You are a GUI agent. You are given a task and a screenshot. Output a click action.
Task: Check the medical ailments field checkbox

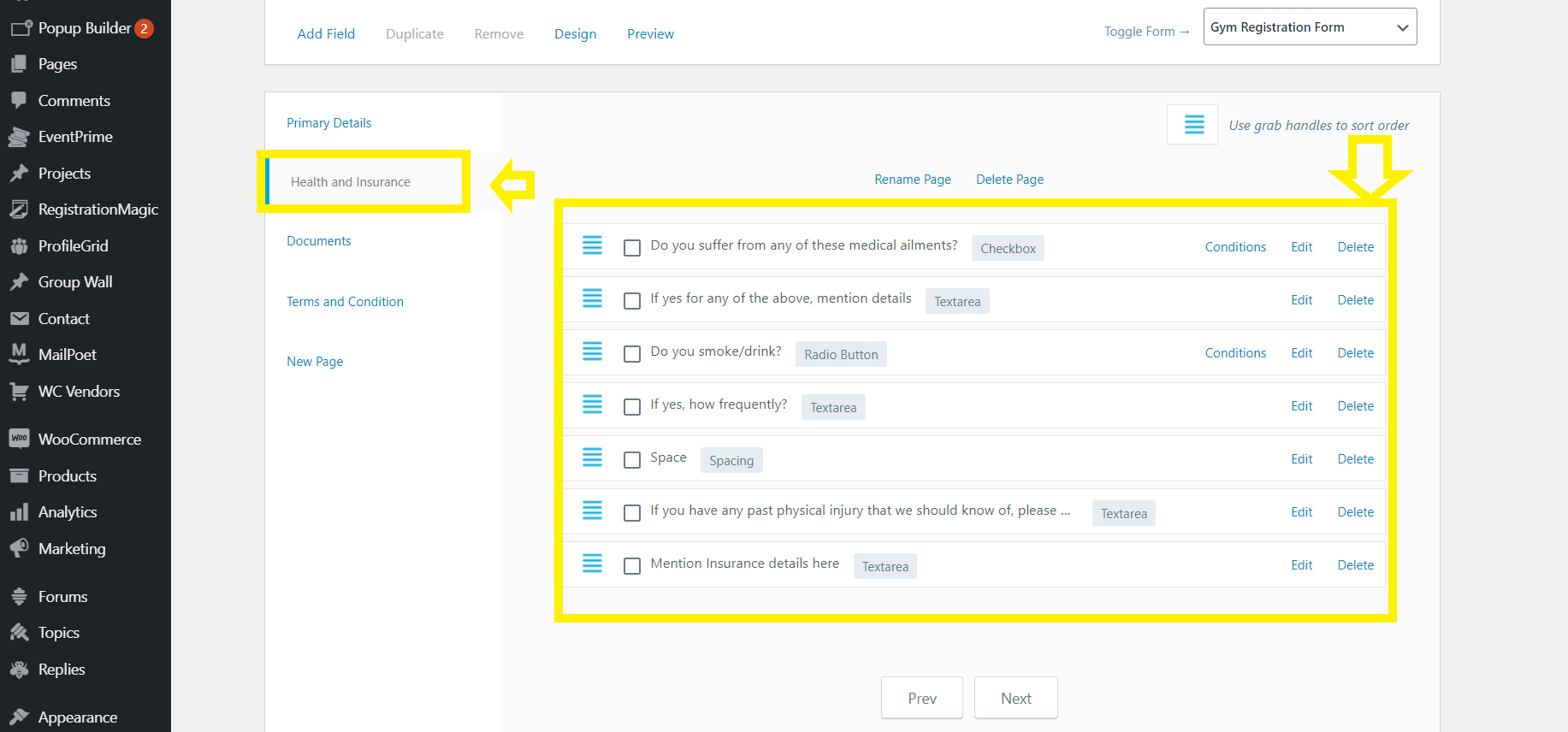tap(632, 248)
